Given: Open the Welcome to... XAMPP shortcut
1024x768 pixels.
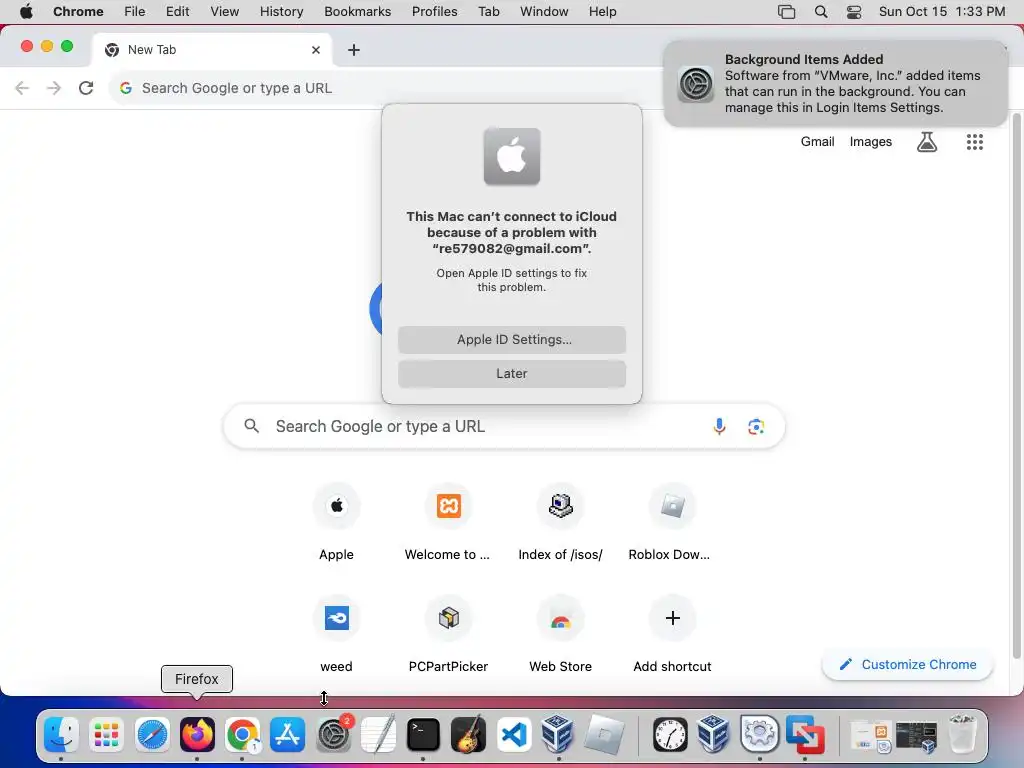Looking at the screenshot, I should tap(448, 522).
